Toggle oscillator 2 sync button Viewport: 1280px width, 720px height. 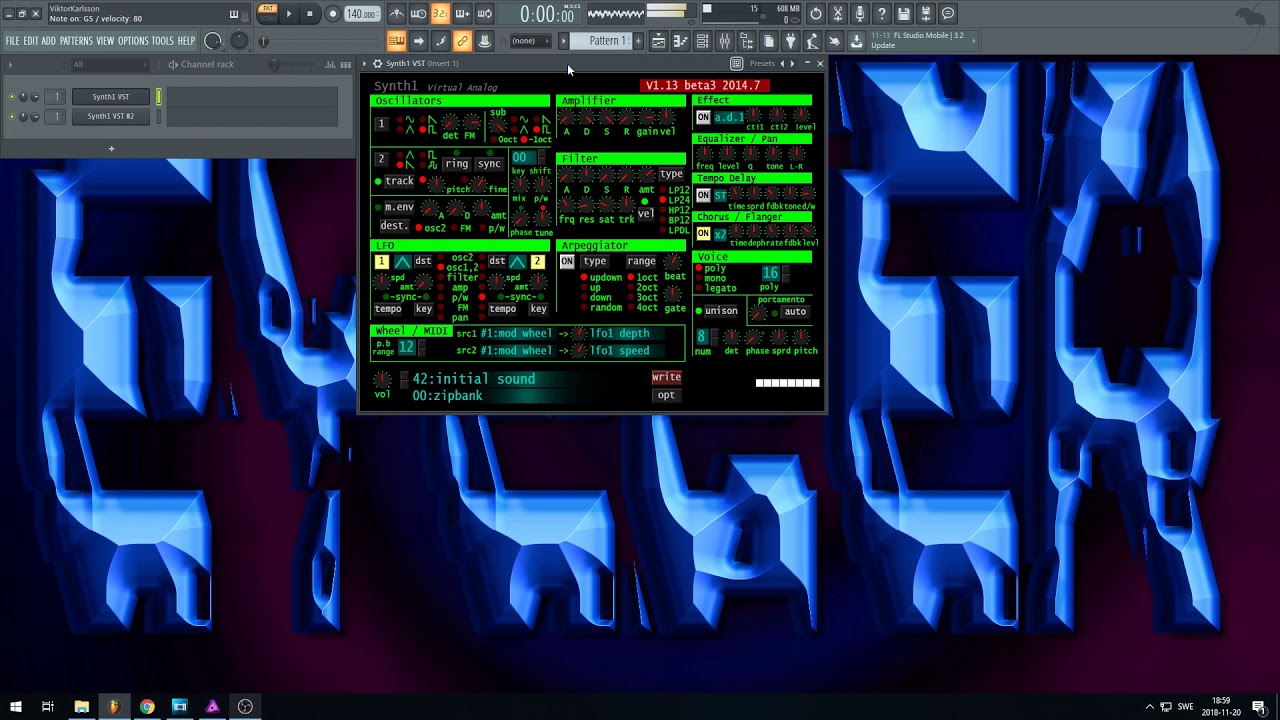(489, 164)
